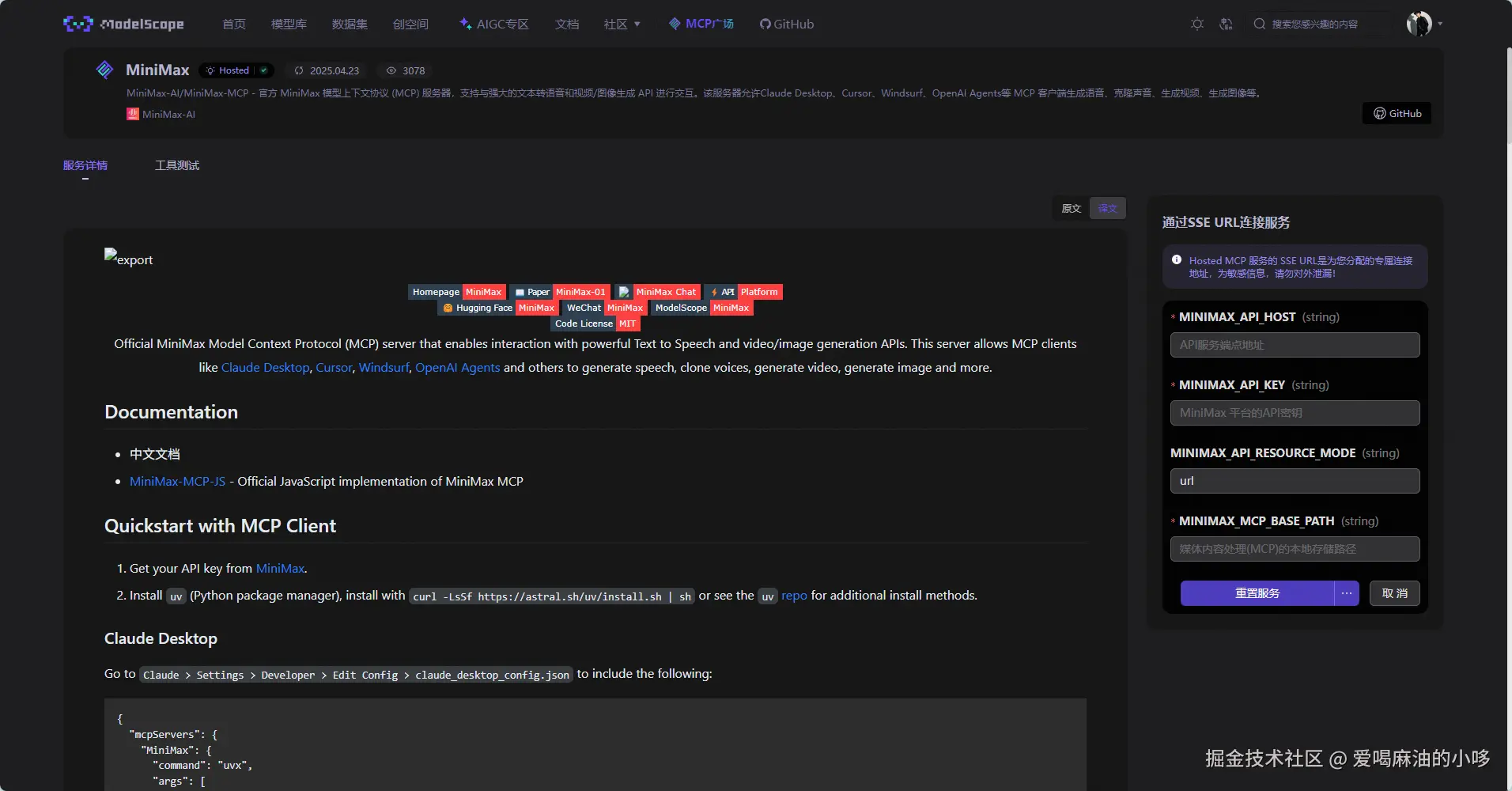Click the GitHub button in the MiniMax header card
1512x791 pixels.
(x=1397, y=113)
